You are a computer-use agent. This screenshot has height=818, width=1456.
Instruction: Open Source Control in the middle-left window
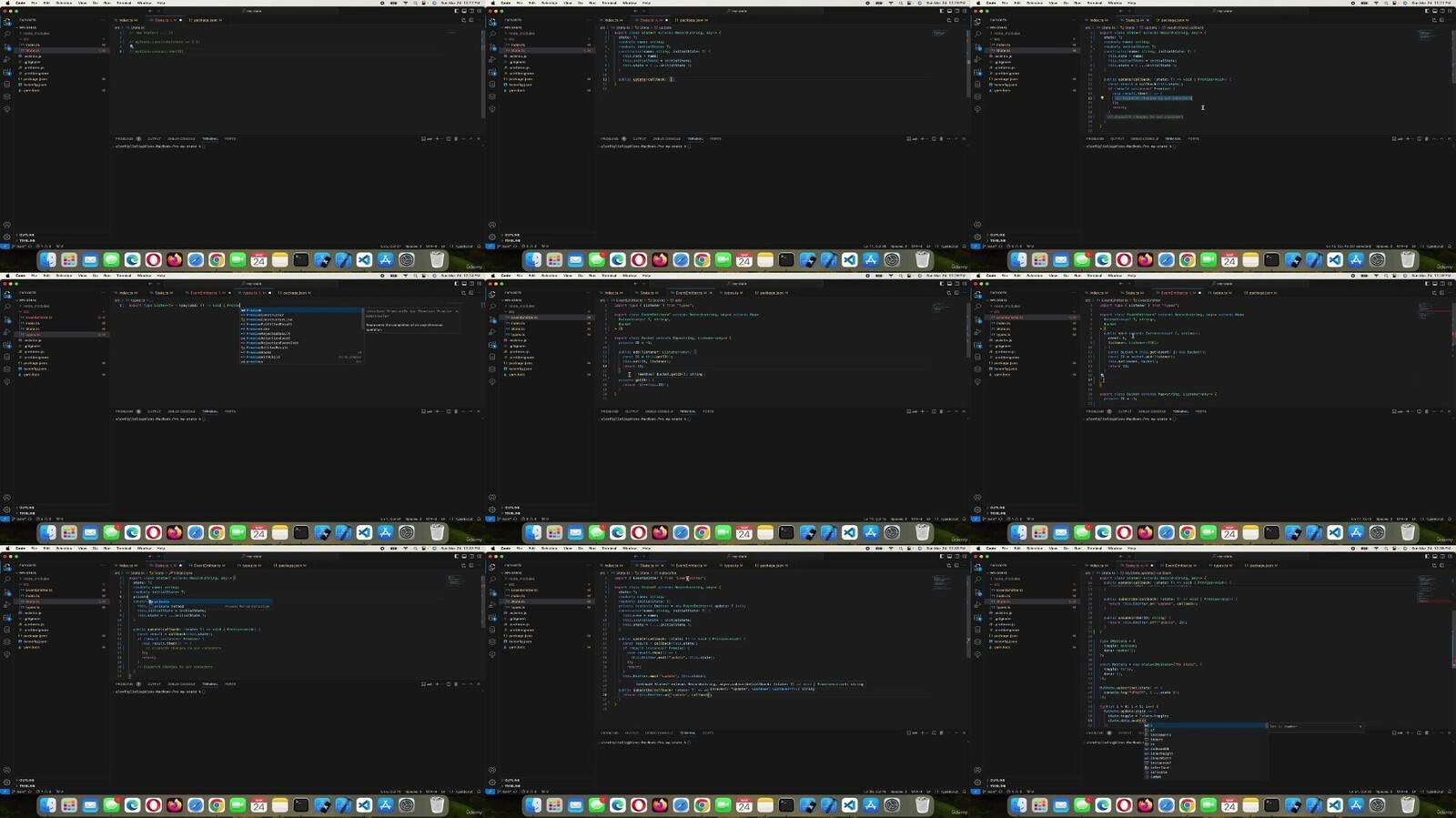coord(7,319)
